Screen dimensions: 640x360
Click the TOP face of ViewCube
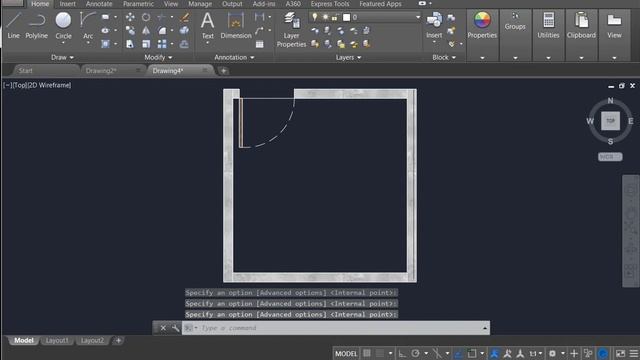(x=610, y=121)
